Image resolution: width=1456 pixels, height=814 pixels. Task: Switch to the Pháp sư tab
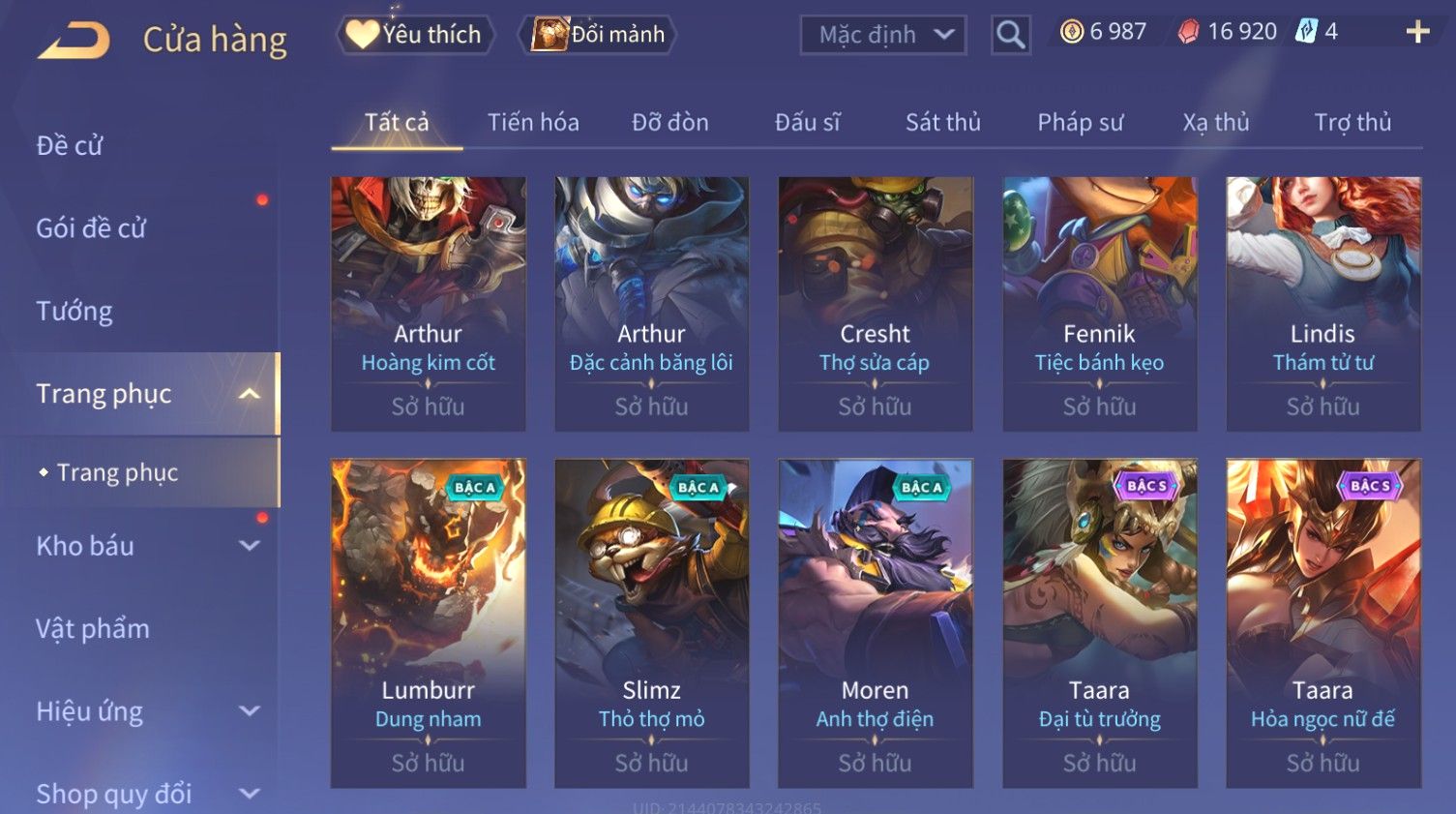pyautogui.click(x=1080, y=122)
